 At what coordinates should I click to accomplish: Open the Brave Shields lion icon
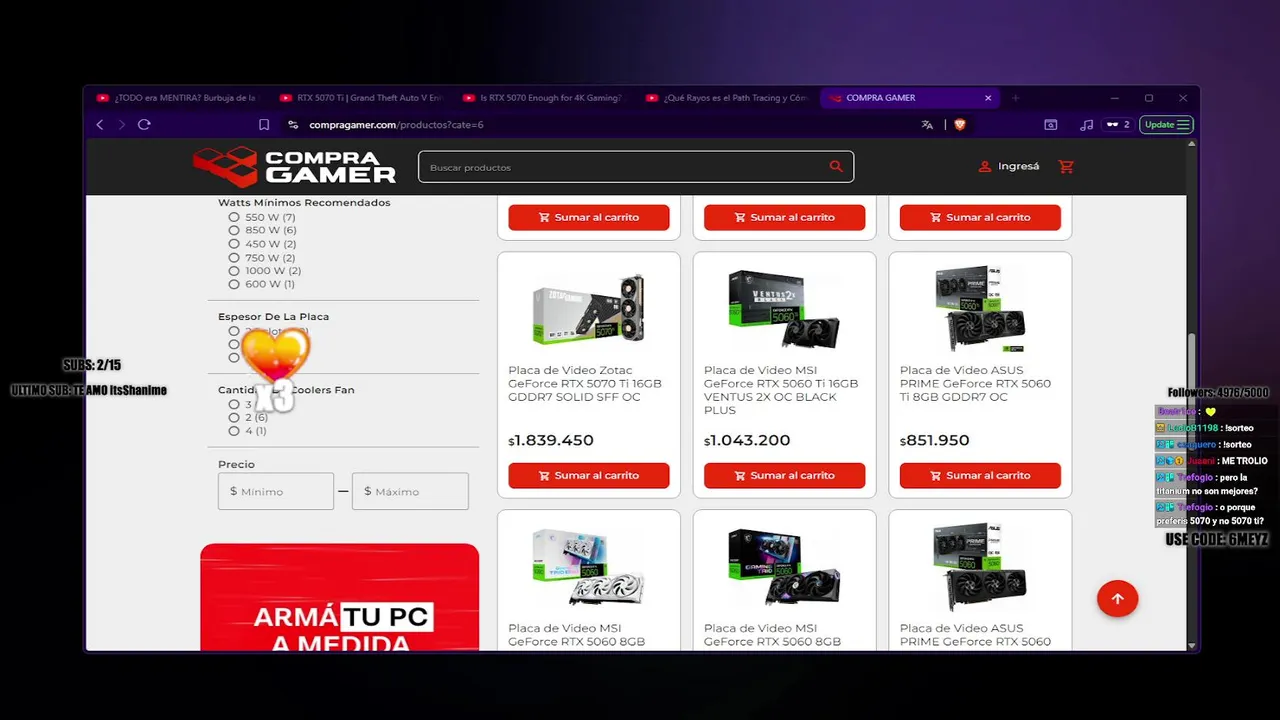coord(960,125)
